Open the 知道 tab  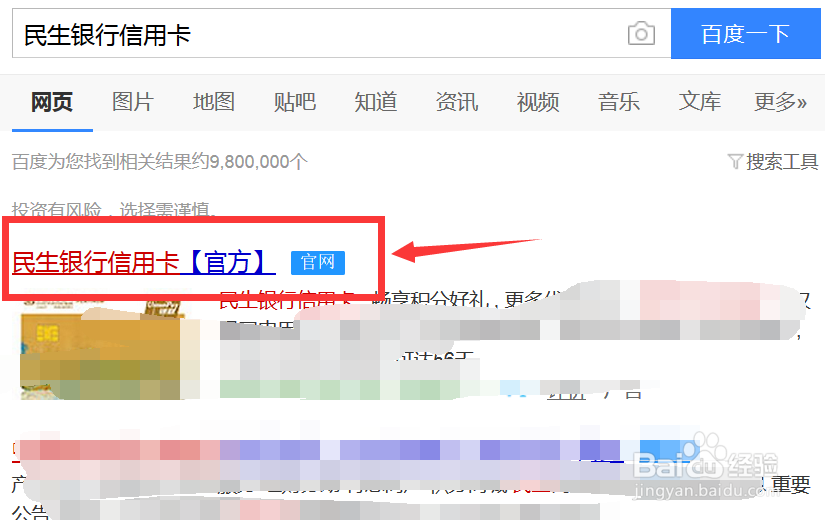point(376,102)
